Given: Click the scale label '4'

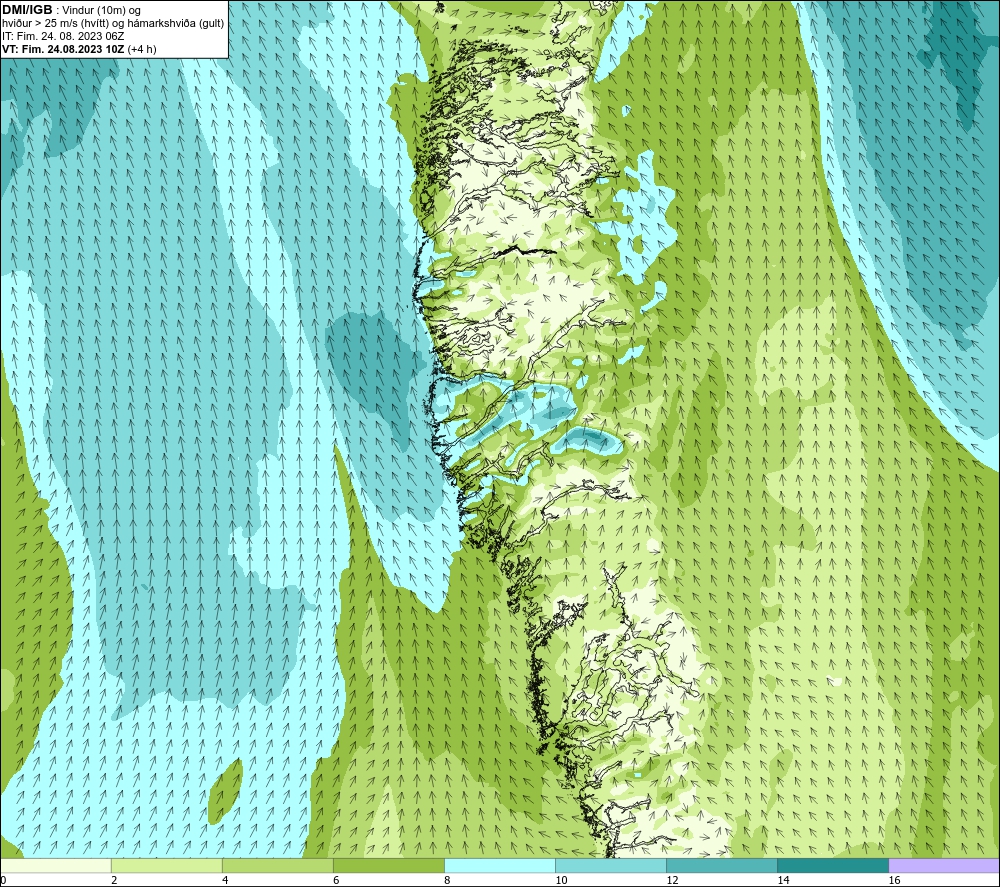Looking at the screenshot, I should coord(224,881).
